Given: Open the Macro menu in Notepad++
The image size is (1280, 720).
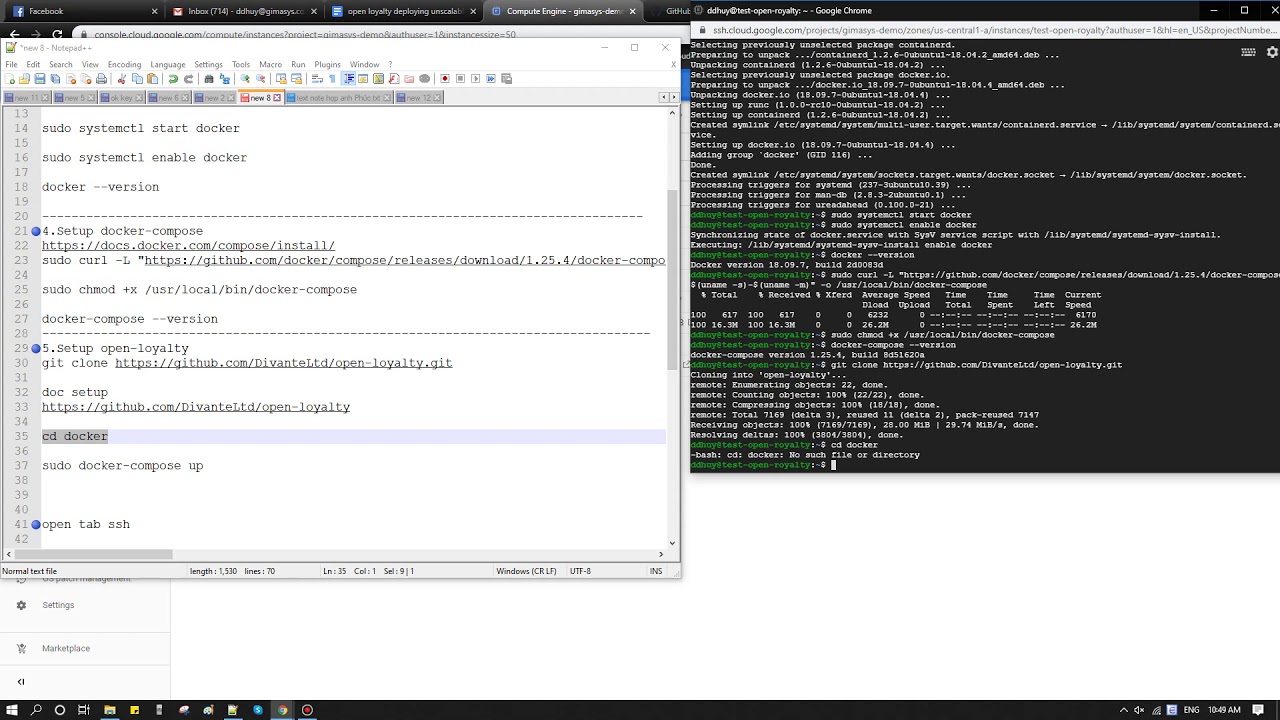Looking at the screenshot, I should [x=270, y=65].
